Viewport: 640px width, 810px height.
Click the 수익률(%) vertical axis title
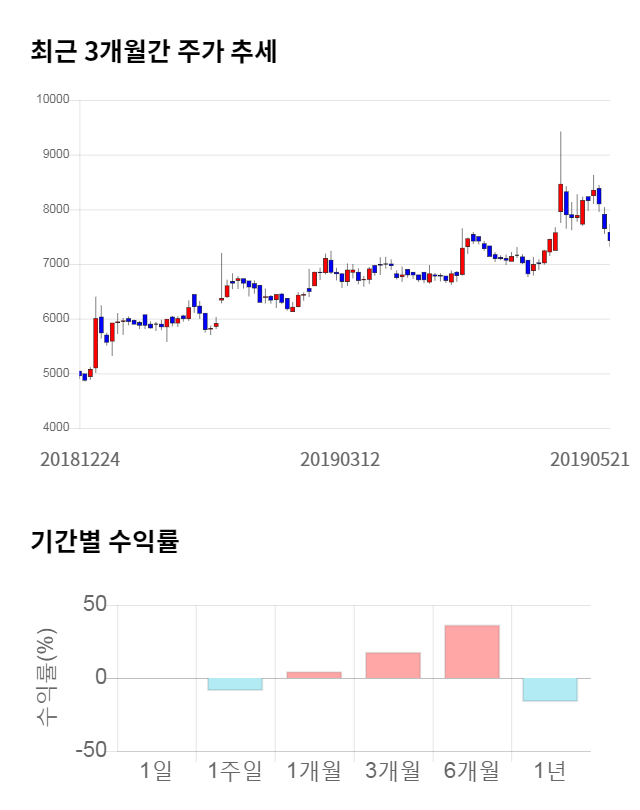click(46, 678)
